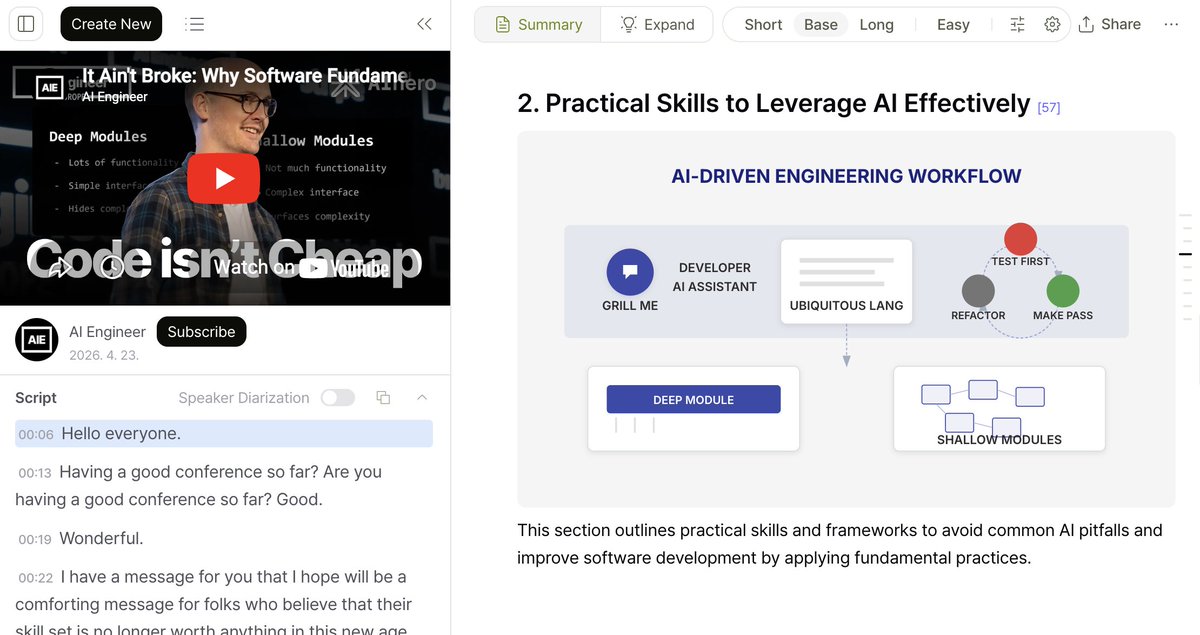Click the video watch later clock icon
This screenshot has height=635, width=1200.
point(111,267)
